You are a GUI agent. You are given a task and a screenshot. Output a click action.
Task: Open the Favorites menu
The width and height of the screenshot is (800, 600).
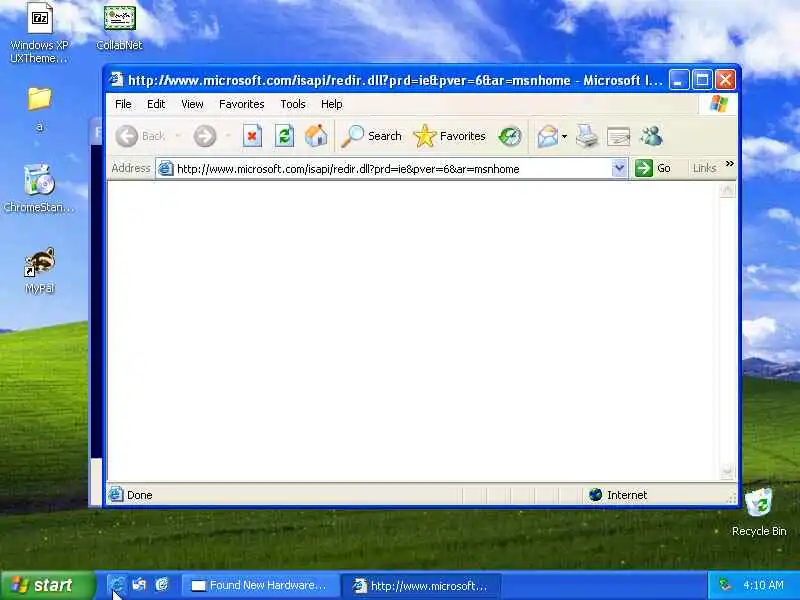[x=241, y=104]
